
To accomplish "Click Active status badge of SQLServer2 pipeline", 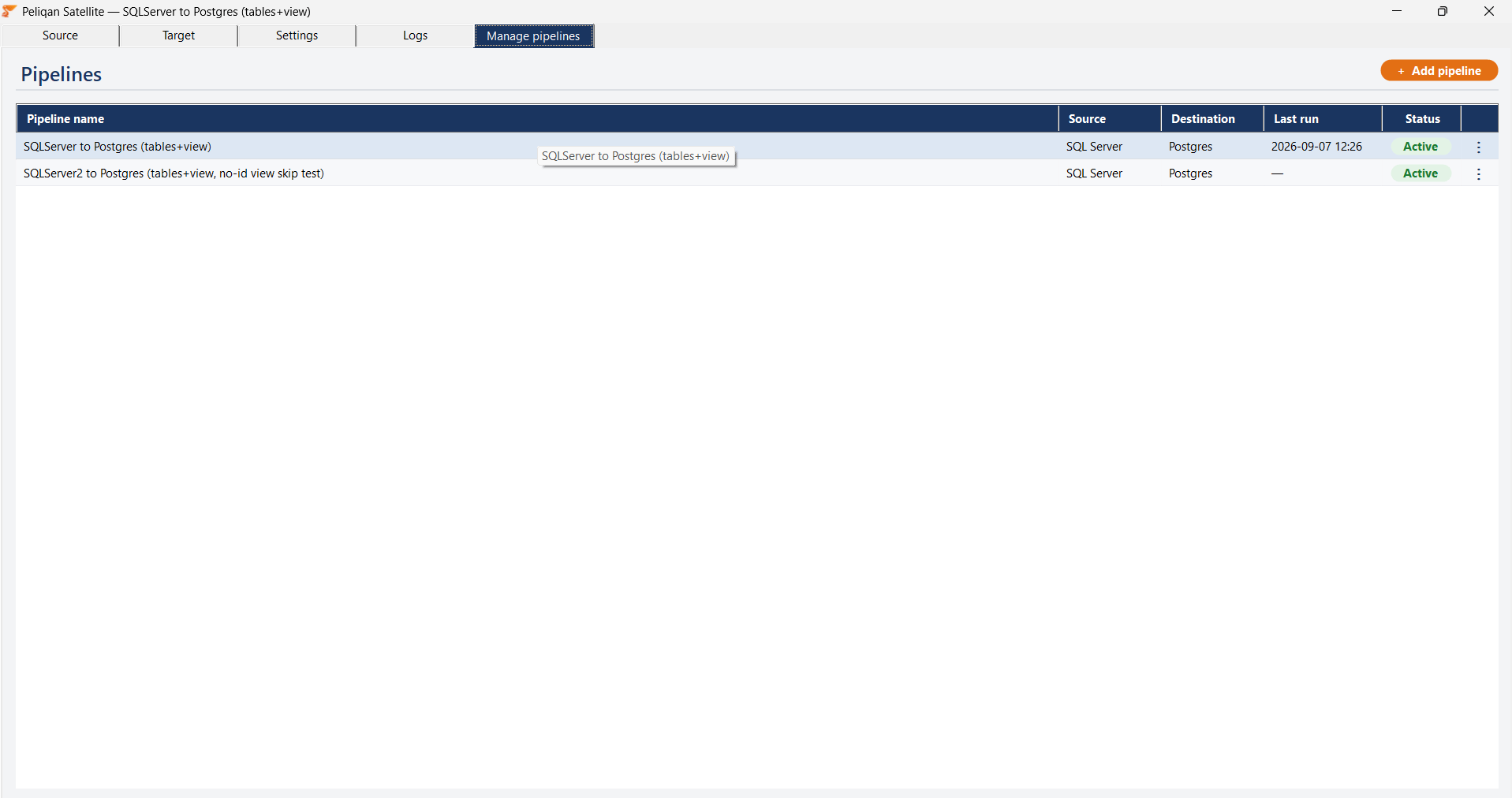I will [1421, 173].
